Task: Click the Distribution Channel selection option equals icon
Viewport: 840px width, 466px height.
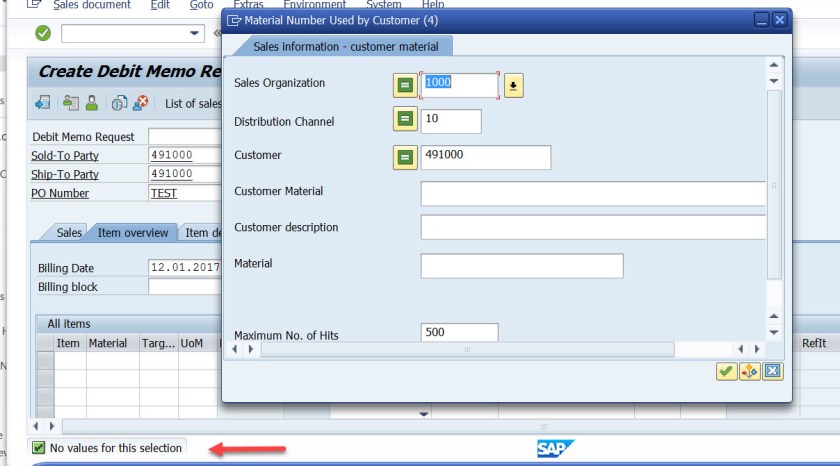Action: [x=405, y=119]
